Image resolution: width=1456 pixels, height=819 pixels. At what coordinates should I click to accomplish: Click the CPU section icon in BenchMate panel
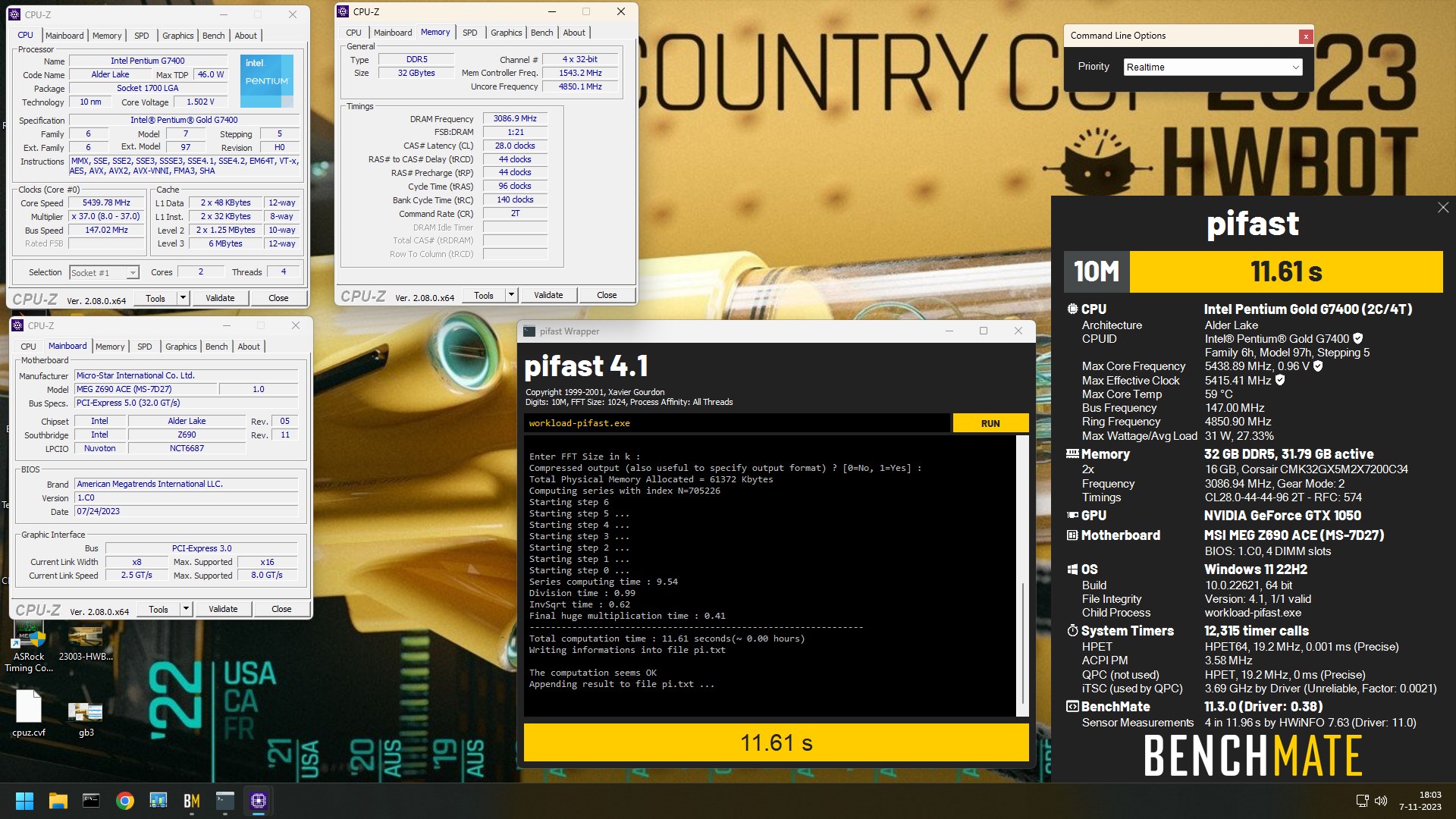coord(1072,309)
